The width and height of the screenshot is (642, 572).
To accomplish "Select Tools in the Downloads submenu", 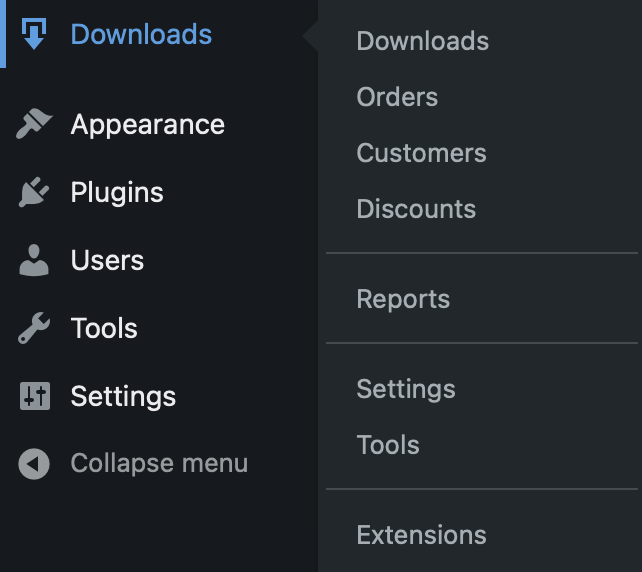I will pos(388,445).
